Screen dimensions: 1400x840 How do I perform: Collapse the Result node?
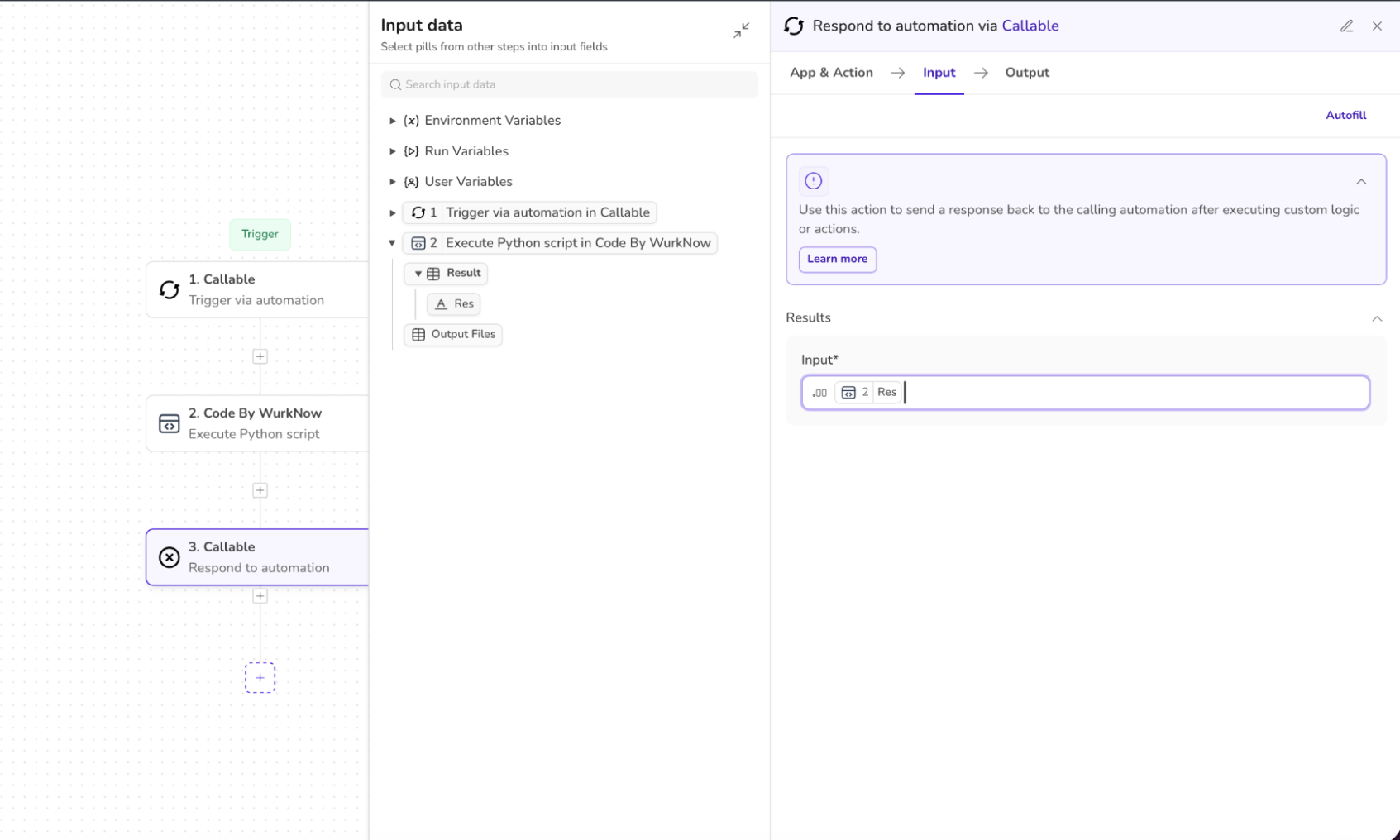coord(418,274)
